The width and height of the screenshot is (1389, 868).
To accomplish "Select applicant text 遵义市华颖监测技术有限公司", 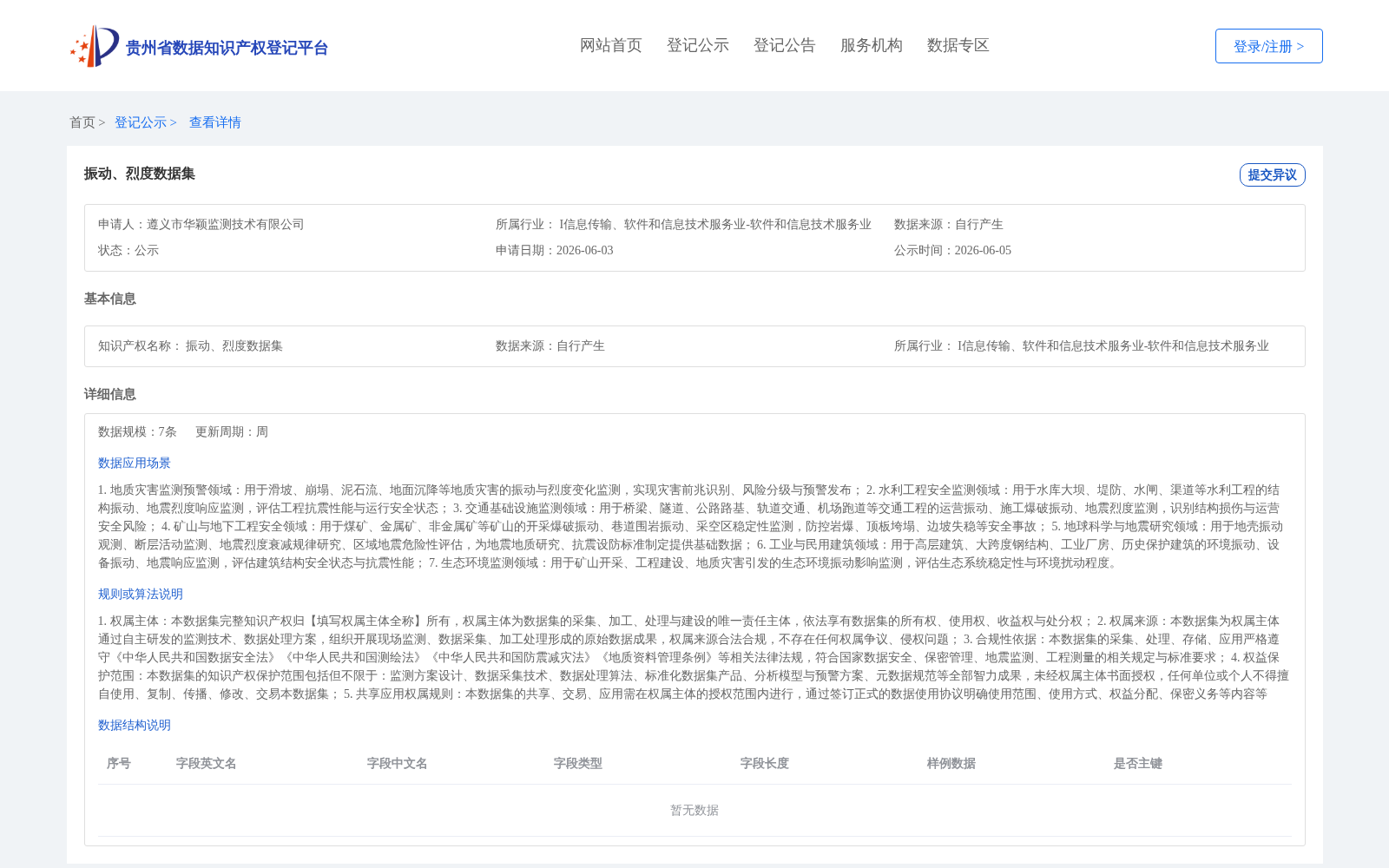I will pyautogui.click(x=226, y=224).
